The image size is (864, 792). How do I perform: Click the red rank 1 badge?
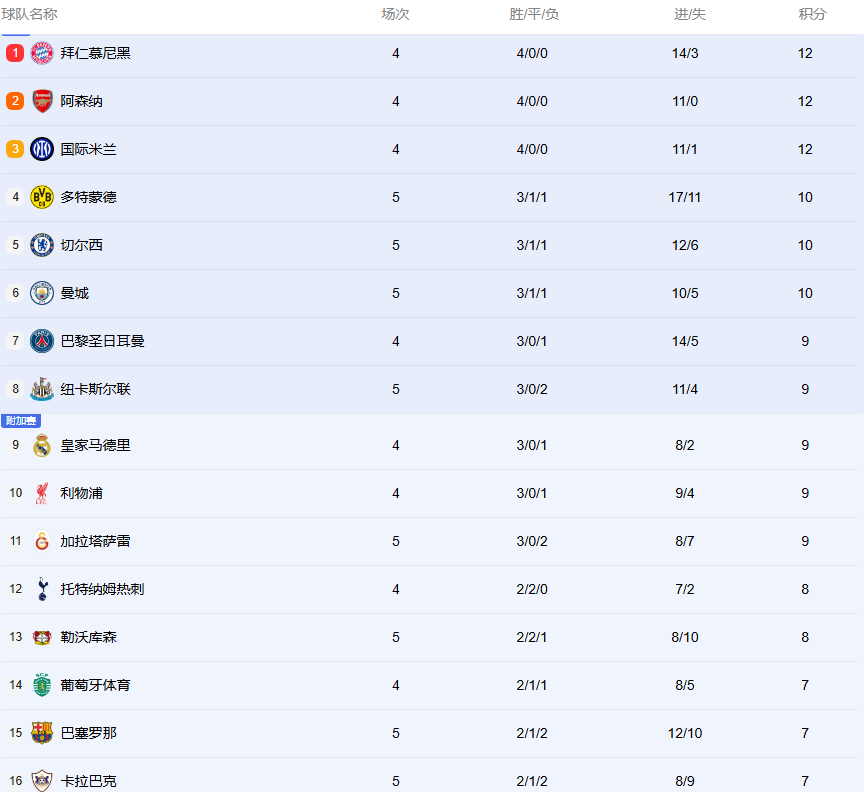tap(15, 53)
